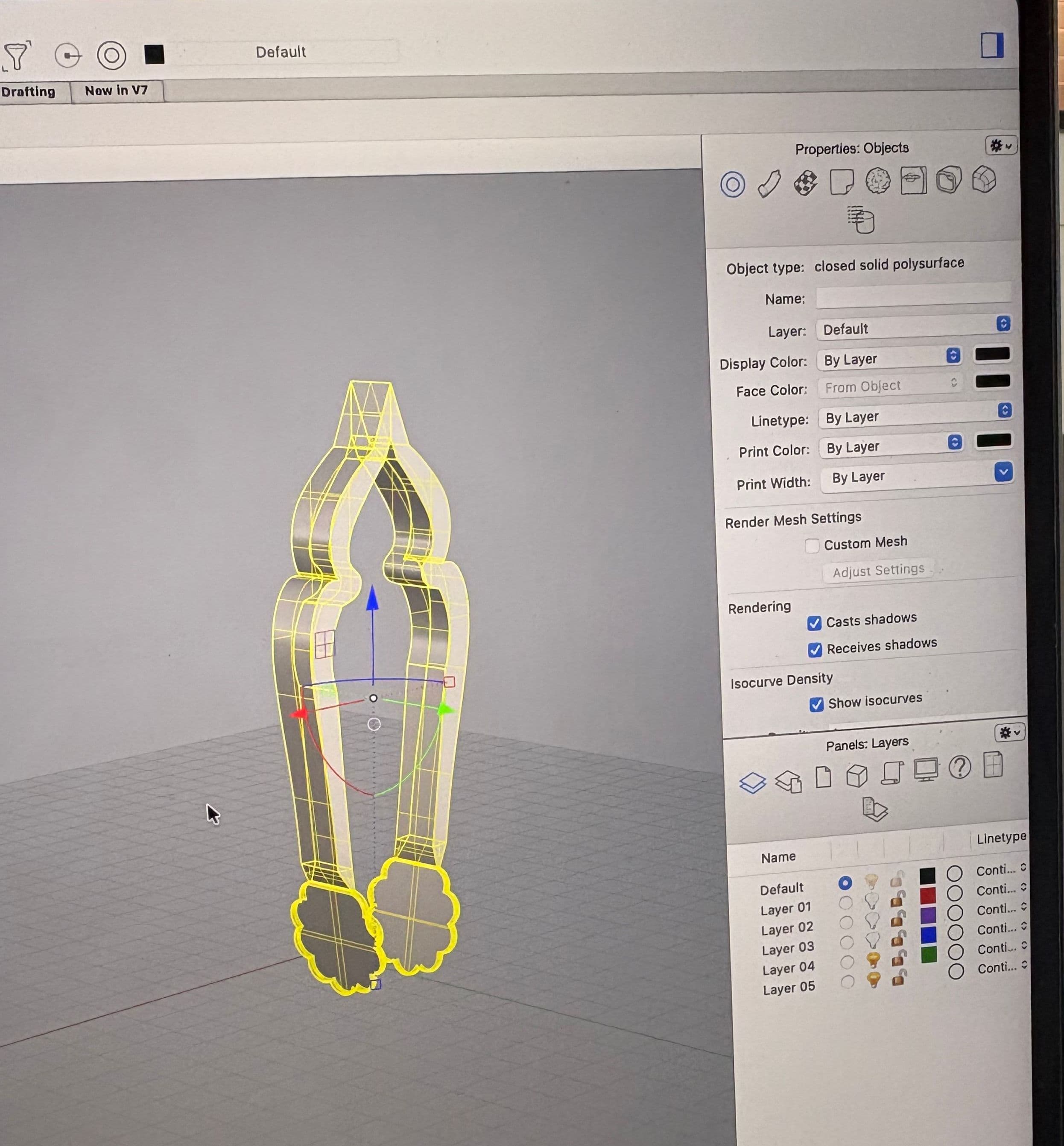Viewport: 1064px width, 1146px height.
Task: Toggle the right sidebar with the blue panel icon
Action: pos(992,45)
